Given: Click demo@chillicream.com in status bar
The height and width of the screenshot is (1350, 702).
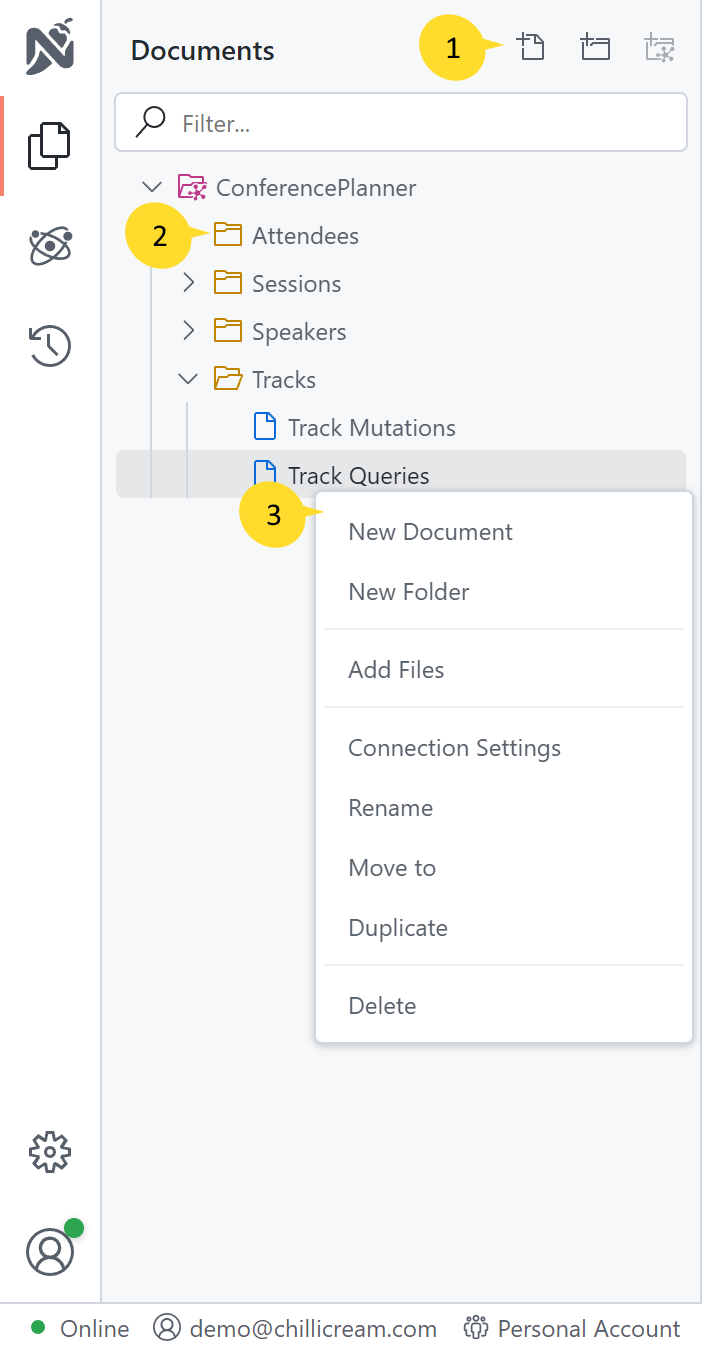Looking at the screenshot, I should pyautogui.click(x=296, y=1329).
